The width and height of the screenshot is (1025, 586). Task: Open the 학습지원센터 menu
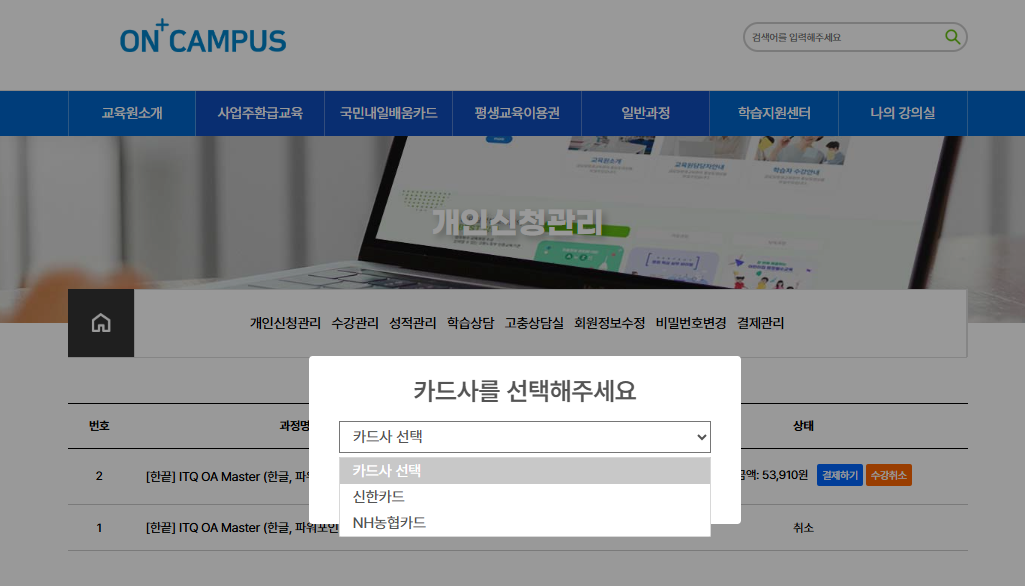click(x=774, y=113)
